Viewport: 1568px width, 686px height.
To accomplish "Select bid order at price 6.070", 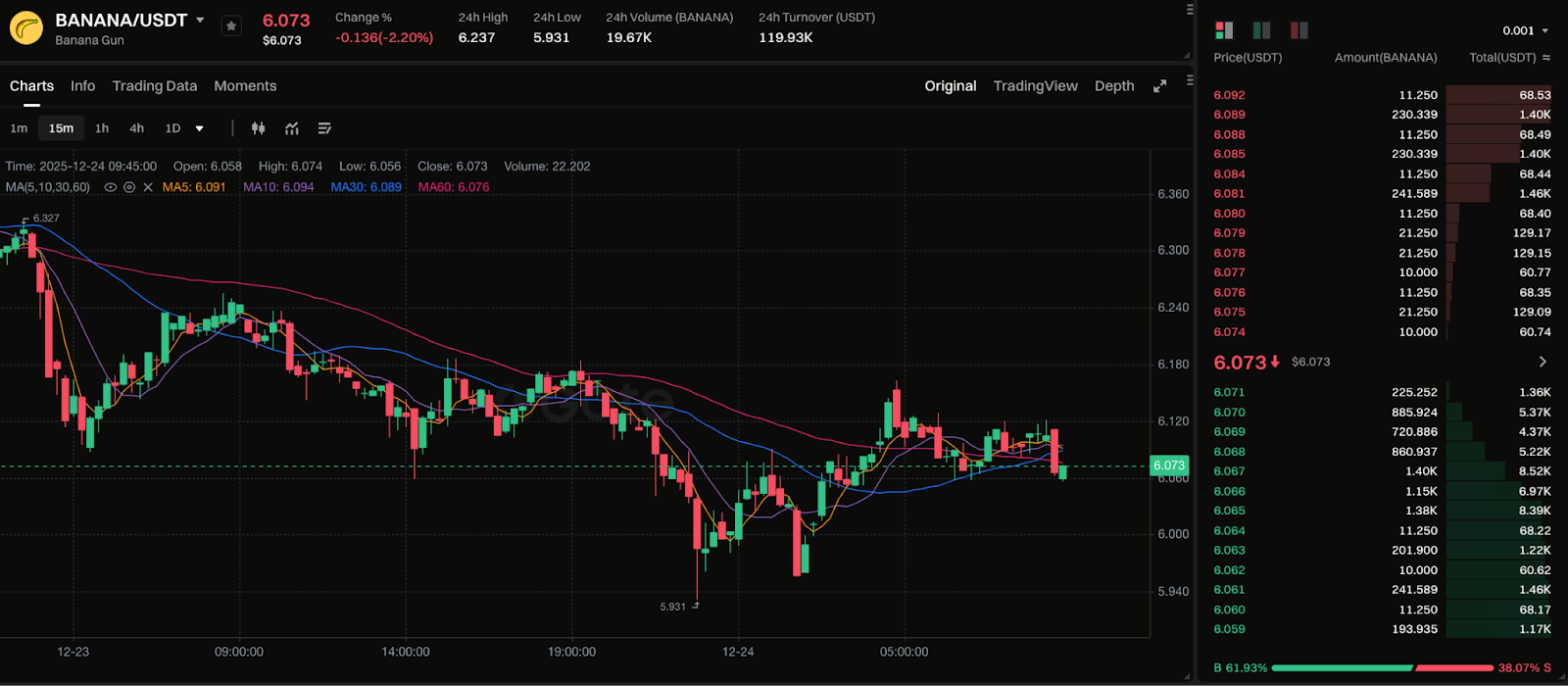I will [x=1382, y=413].
